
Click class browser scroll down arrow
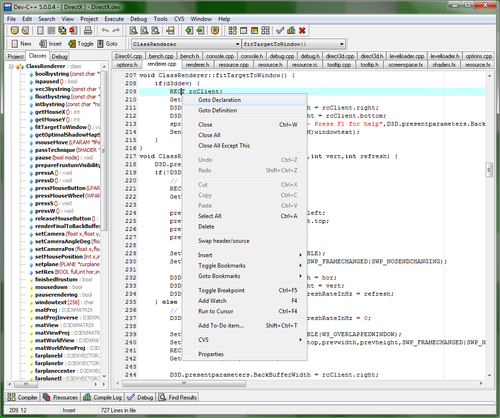pos(104,376)
